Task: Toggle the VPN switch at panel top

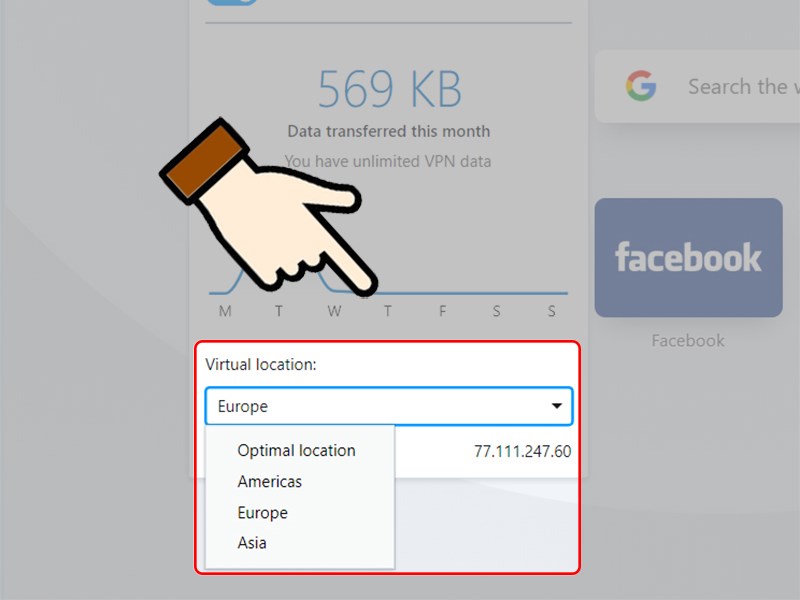Action: (231, 2)
